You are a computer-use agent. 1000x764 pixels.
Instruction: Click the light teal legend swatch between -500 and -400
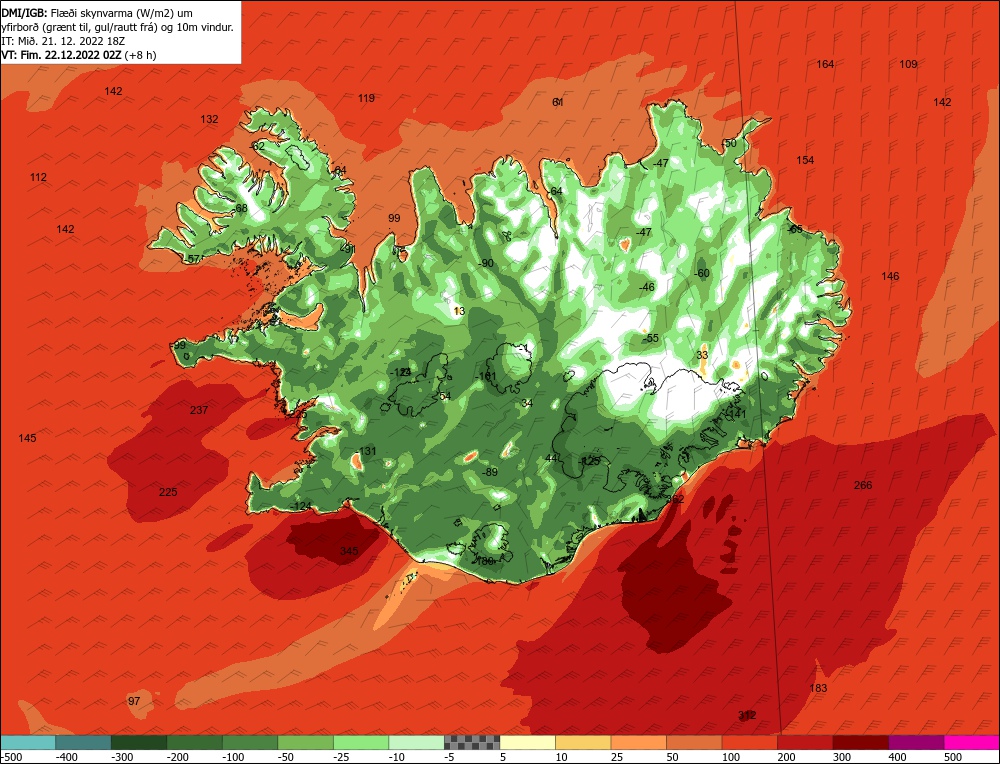click(x=28, y=742)
